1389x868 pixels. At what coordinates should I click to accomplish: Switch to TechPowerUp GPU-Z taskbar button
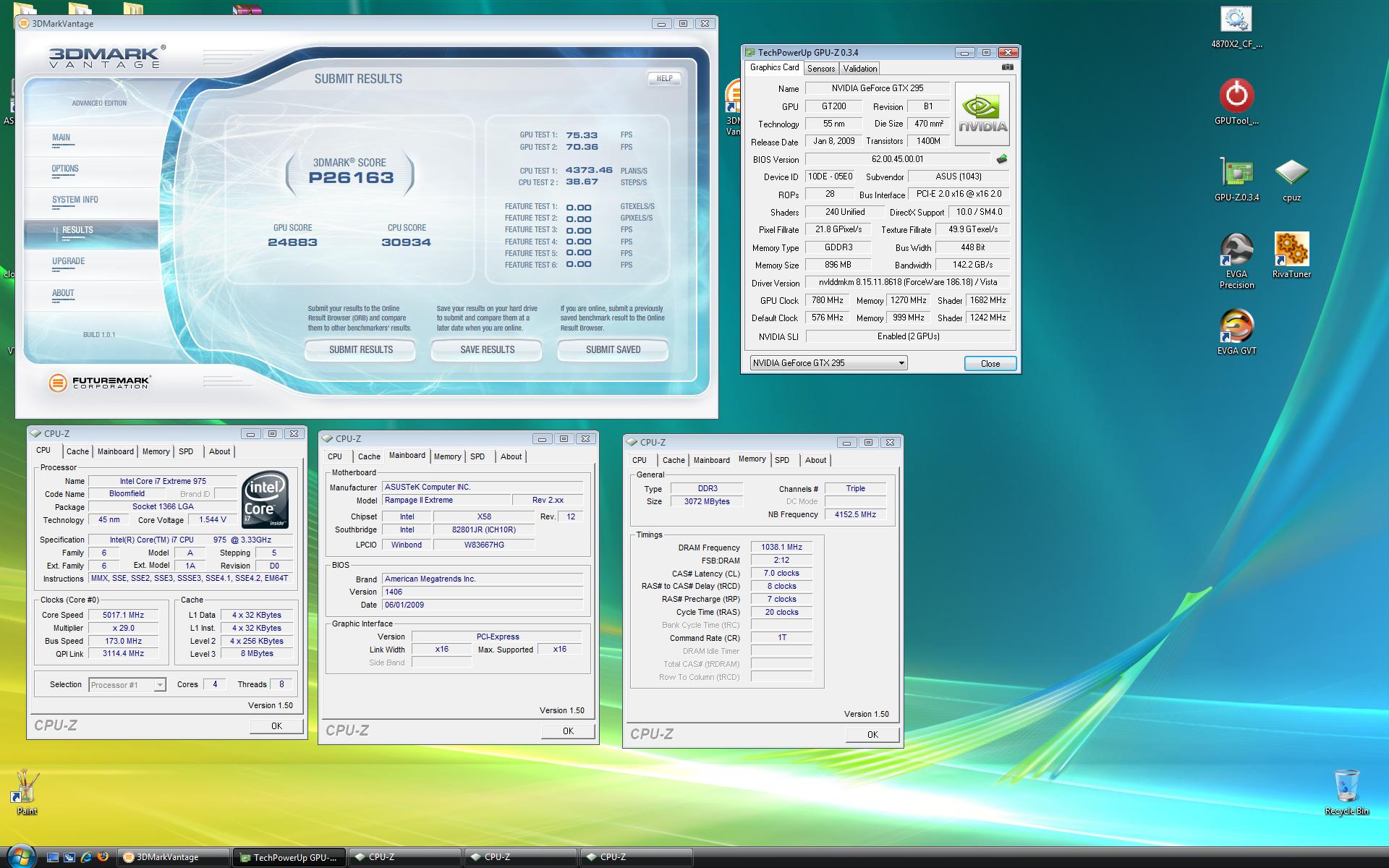(289, 857)
